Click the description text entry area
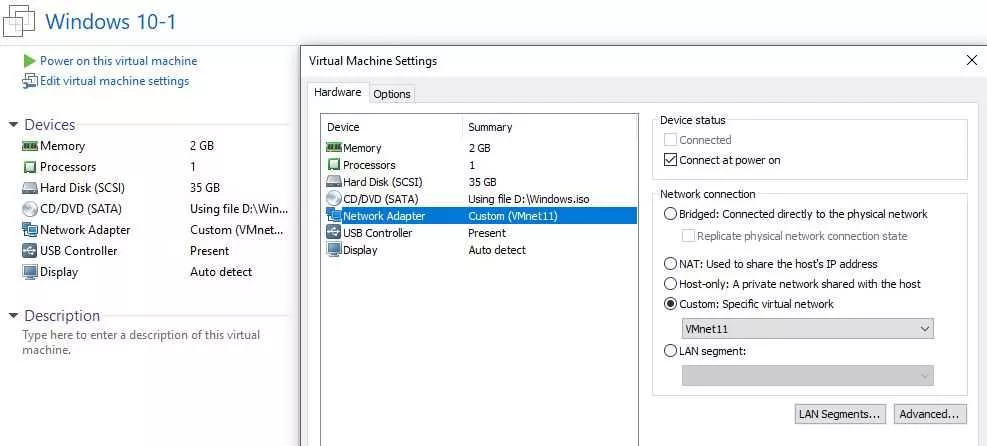Screen dimensions: 987x446 point(141,342)
